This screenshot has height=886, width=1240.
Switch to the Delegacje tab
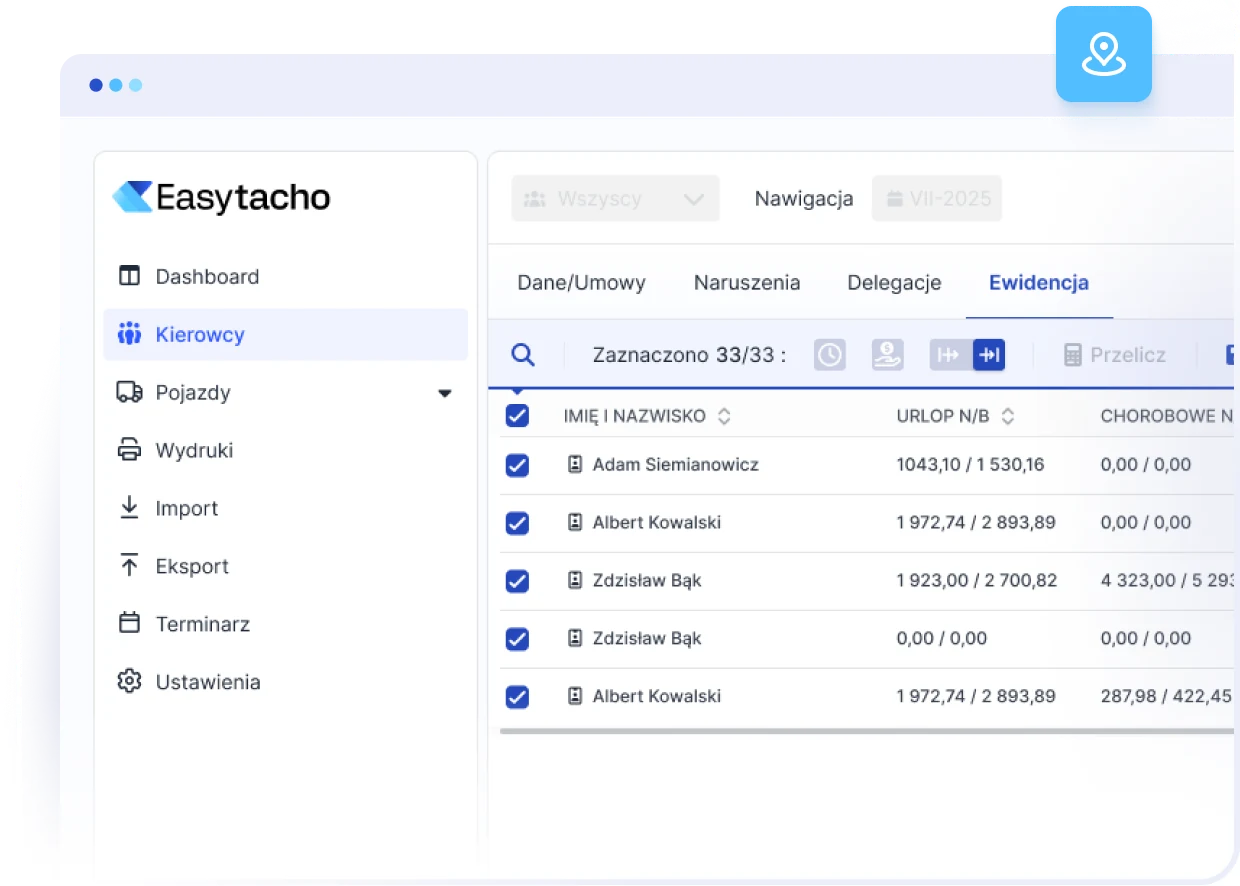(x=894, y=283)
